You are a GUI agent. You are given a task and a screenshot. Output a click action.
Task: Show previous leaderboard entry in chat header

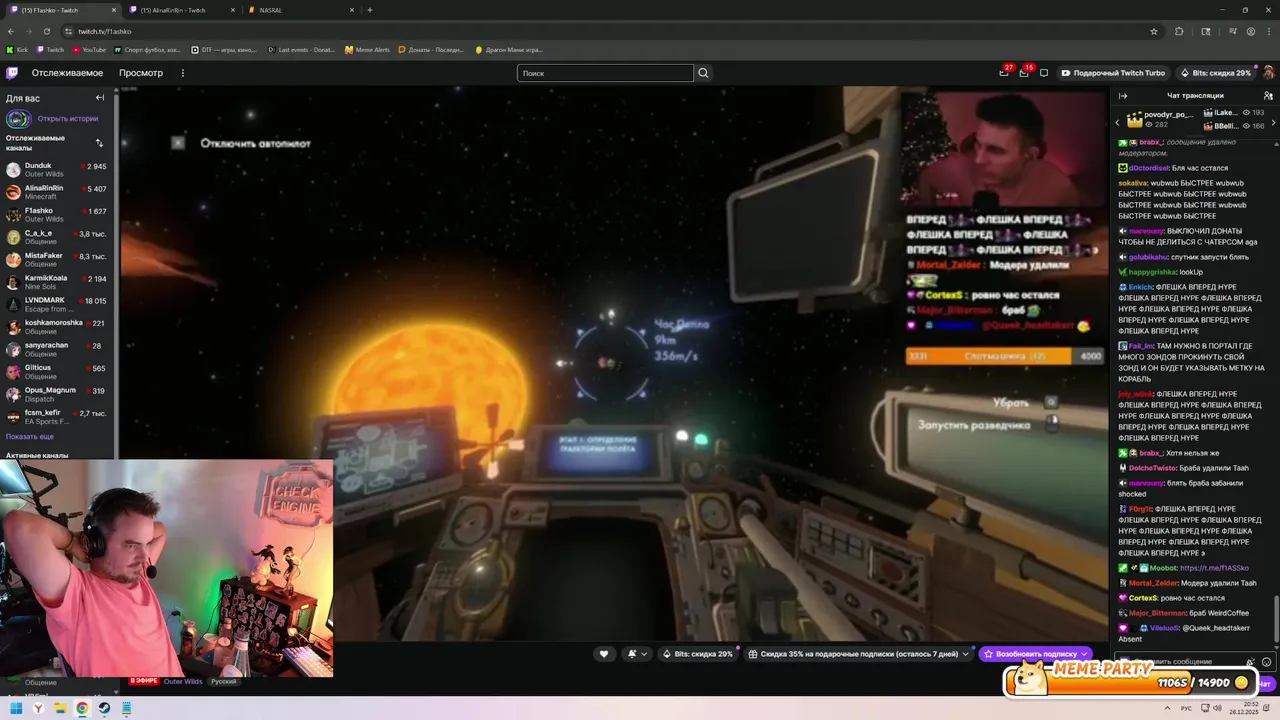(1118, 122)
